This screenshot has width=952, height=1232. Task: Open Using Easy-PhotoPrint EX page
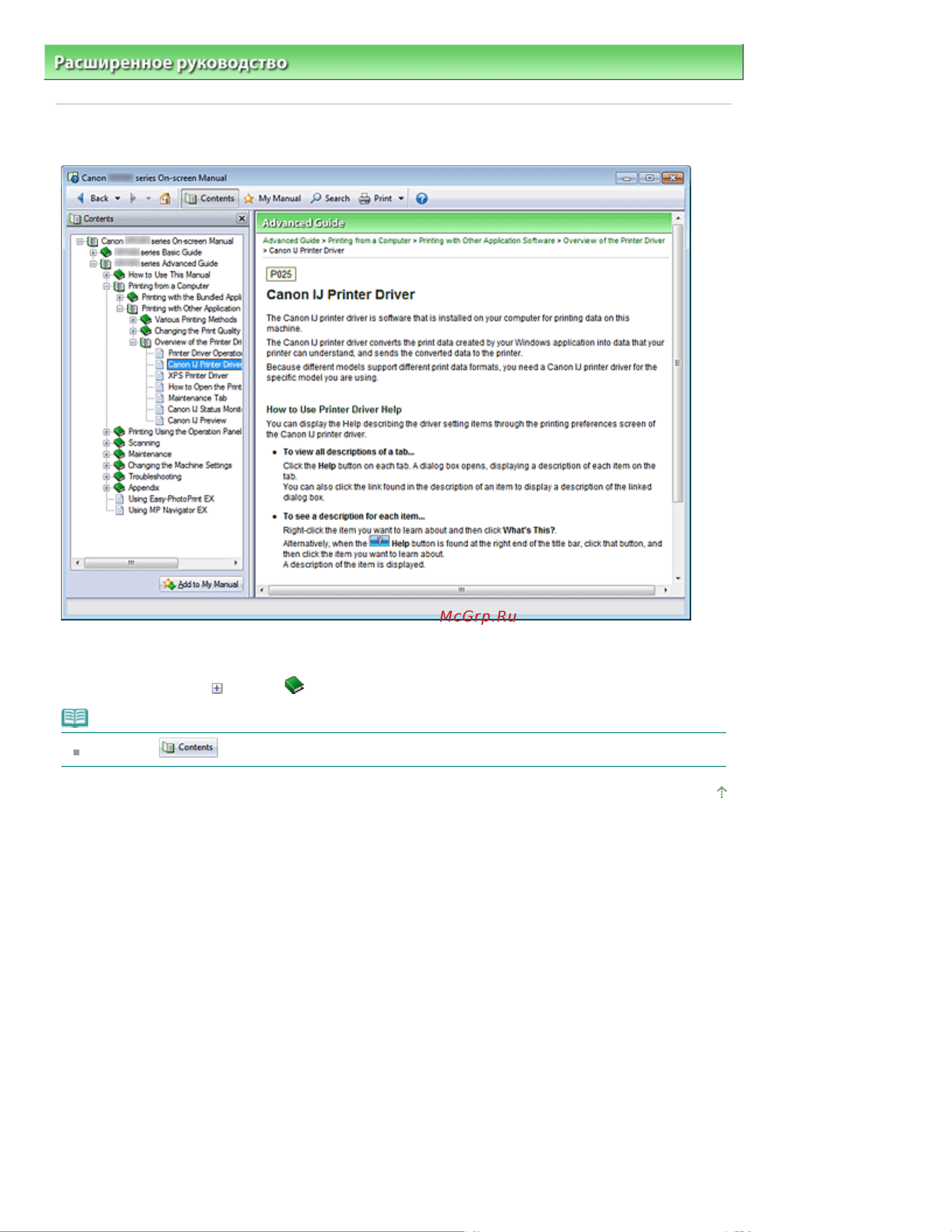pyautogui.click(x=171, y=499)
